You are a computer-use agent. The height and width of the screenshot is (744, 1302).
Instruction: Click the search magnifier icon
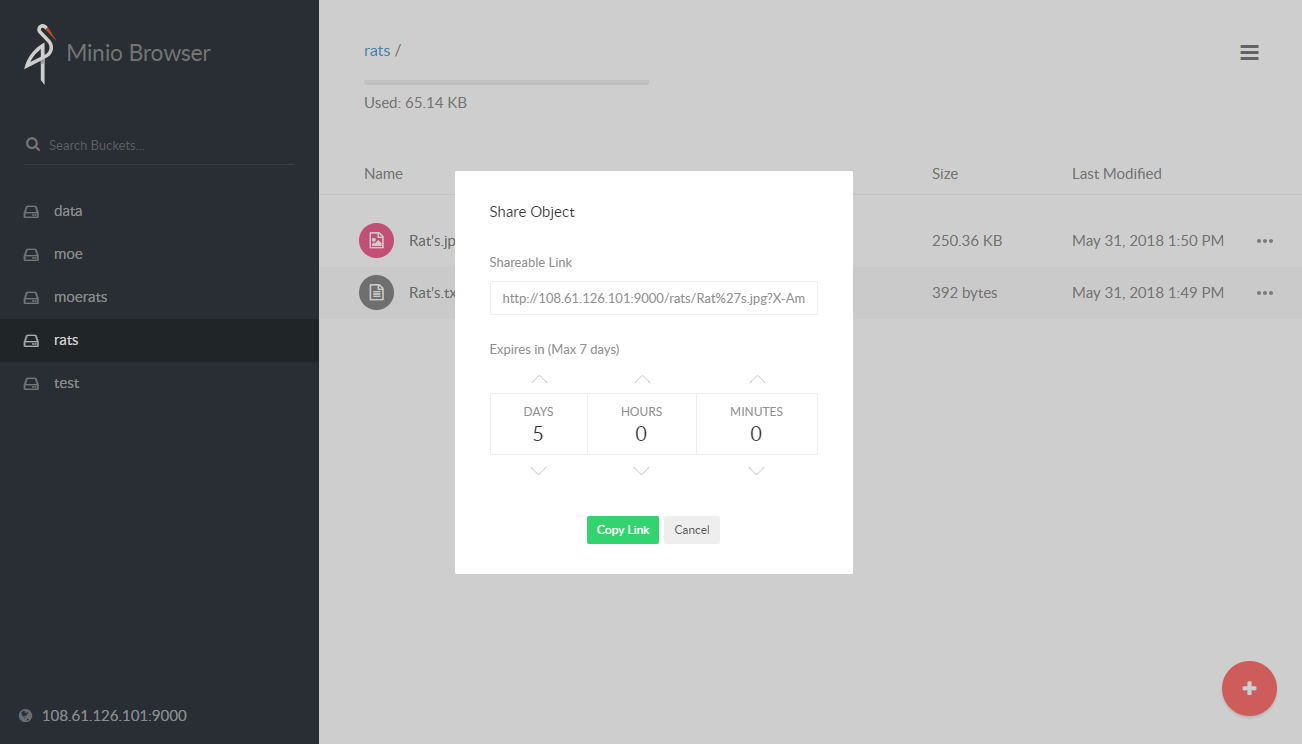tap(33, 144)
